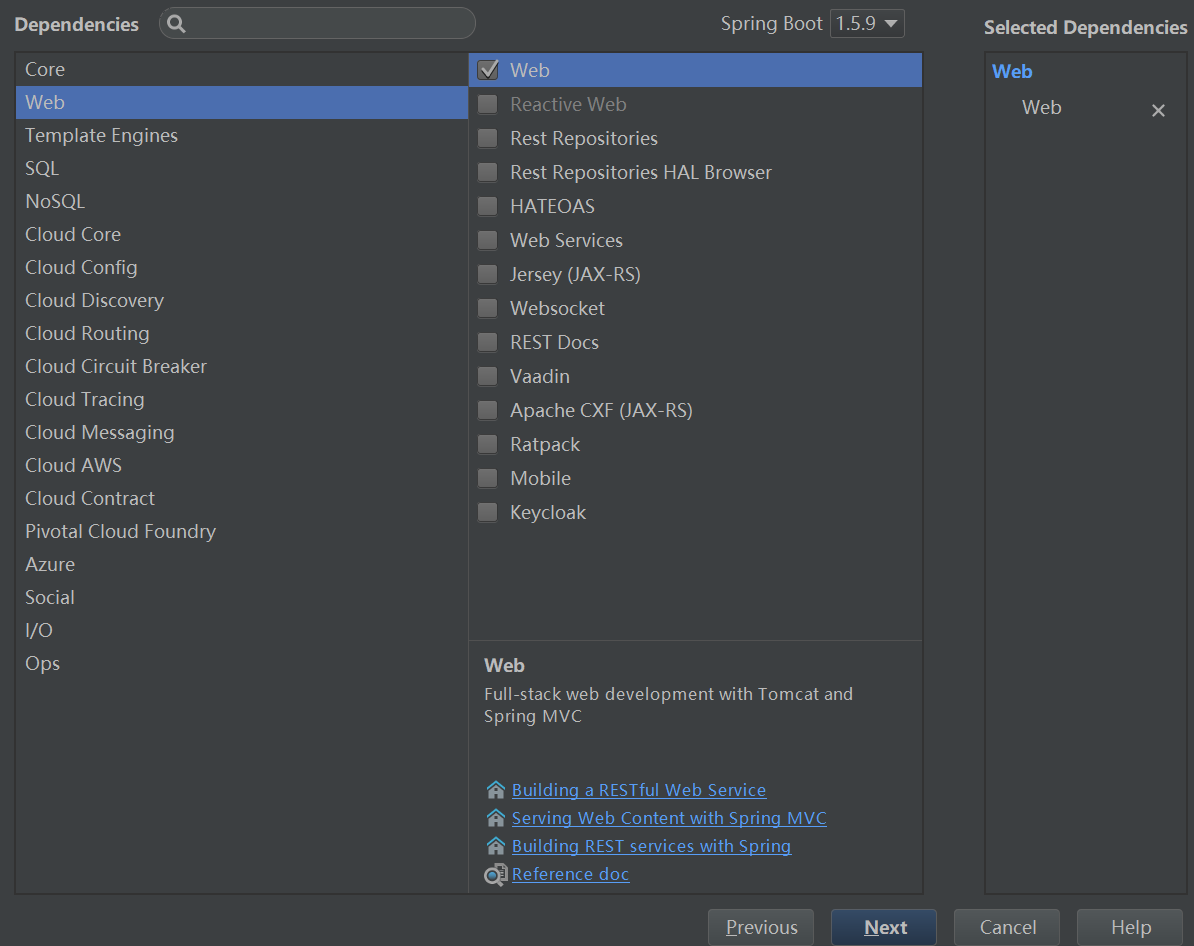Uncheck the Web dependency checkbox
This screenshot has height=946, width=1194.
(x=488, y=70)
